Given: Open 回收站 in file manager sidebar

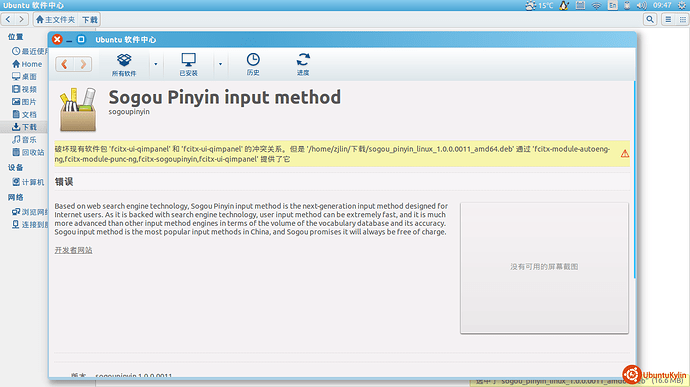Looking at the screenshot, I should click(28, 152).
